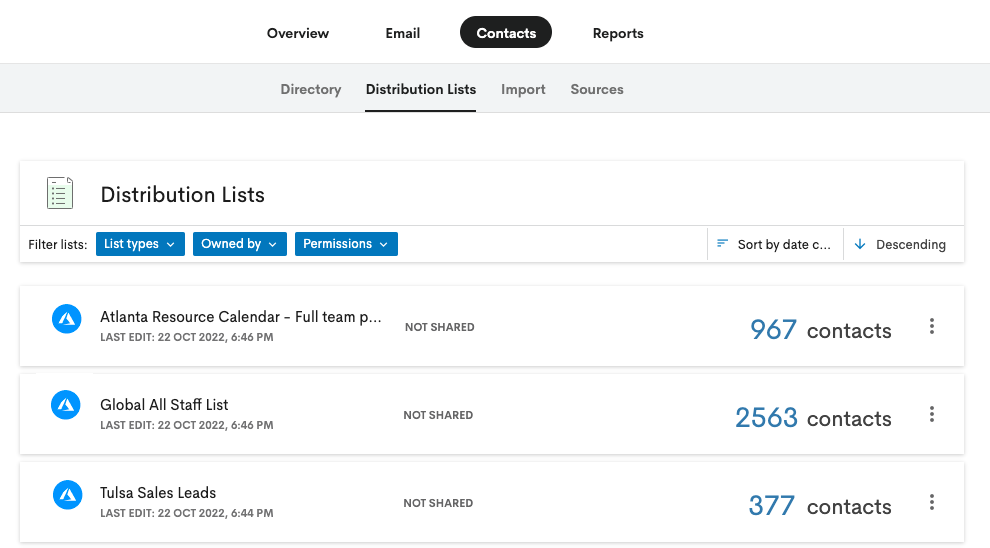Go to the Email tab
The width and height of the screenshot is (990, 548).
click(x=403, y=33)
